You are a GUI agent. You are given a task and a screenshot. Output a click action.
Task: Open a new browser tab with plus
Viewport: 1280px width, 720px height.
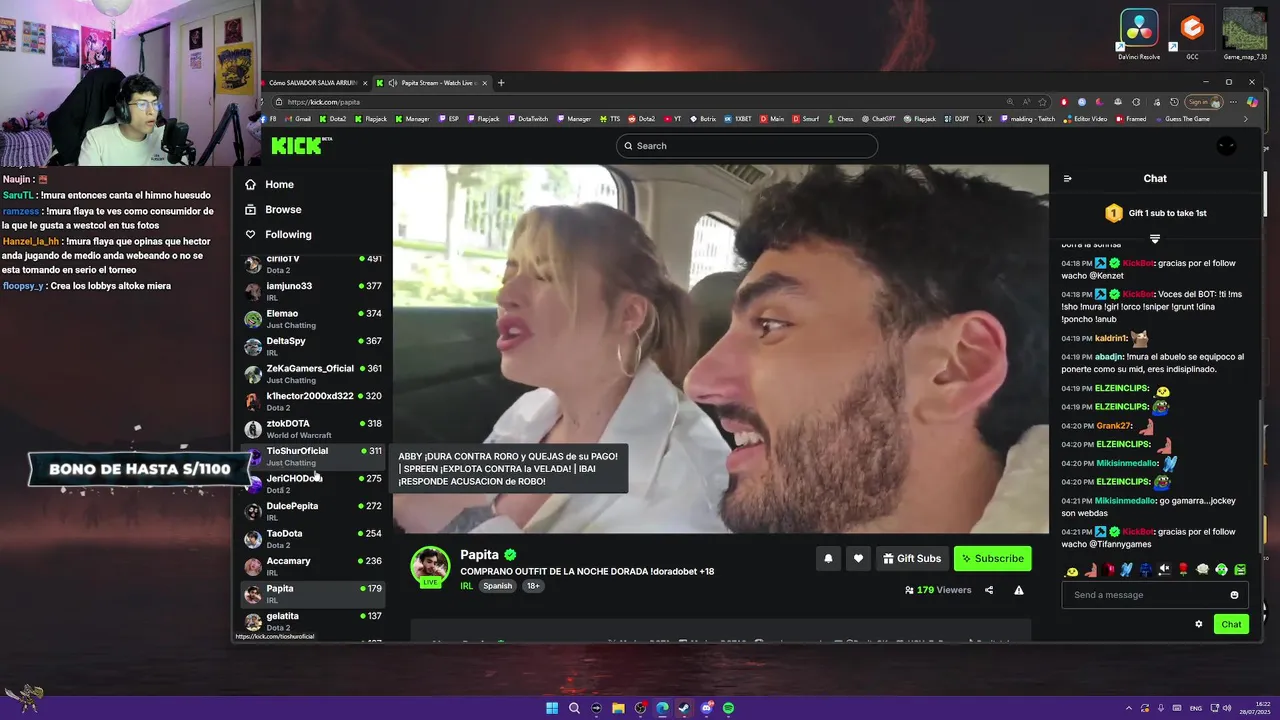coord(501,83)
